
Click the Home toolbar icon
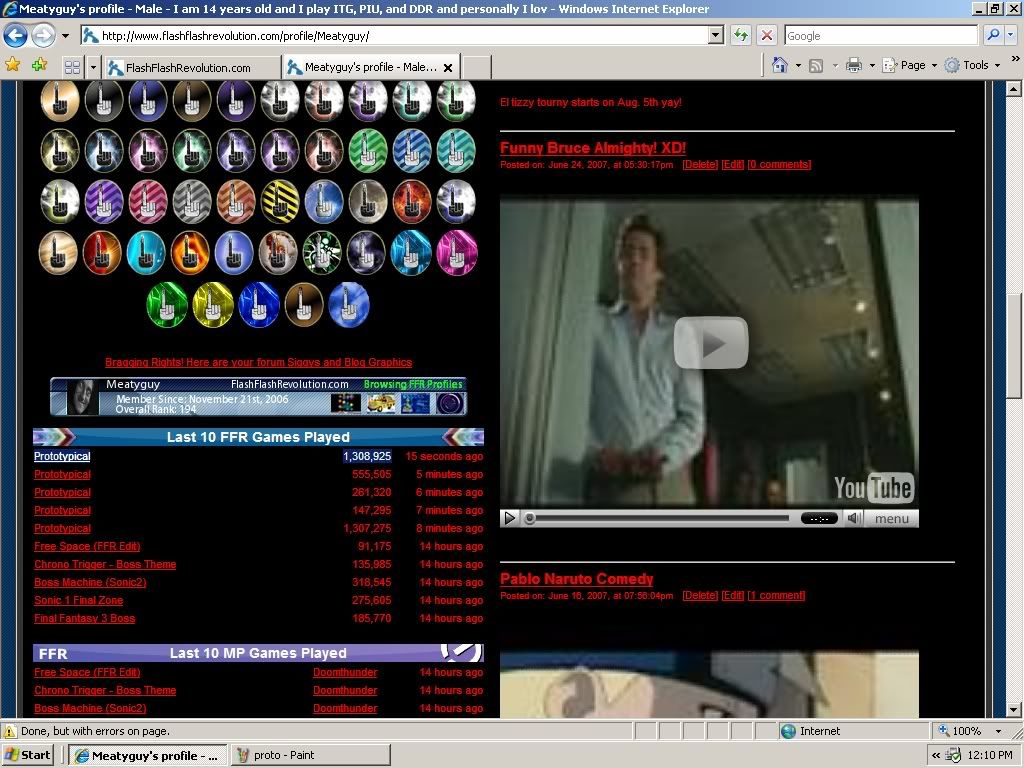tap(781, 65)
